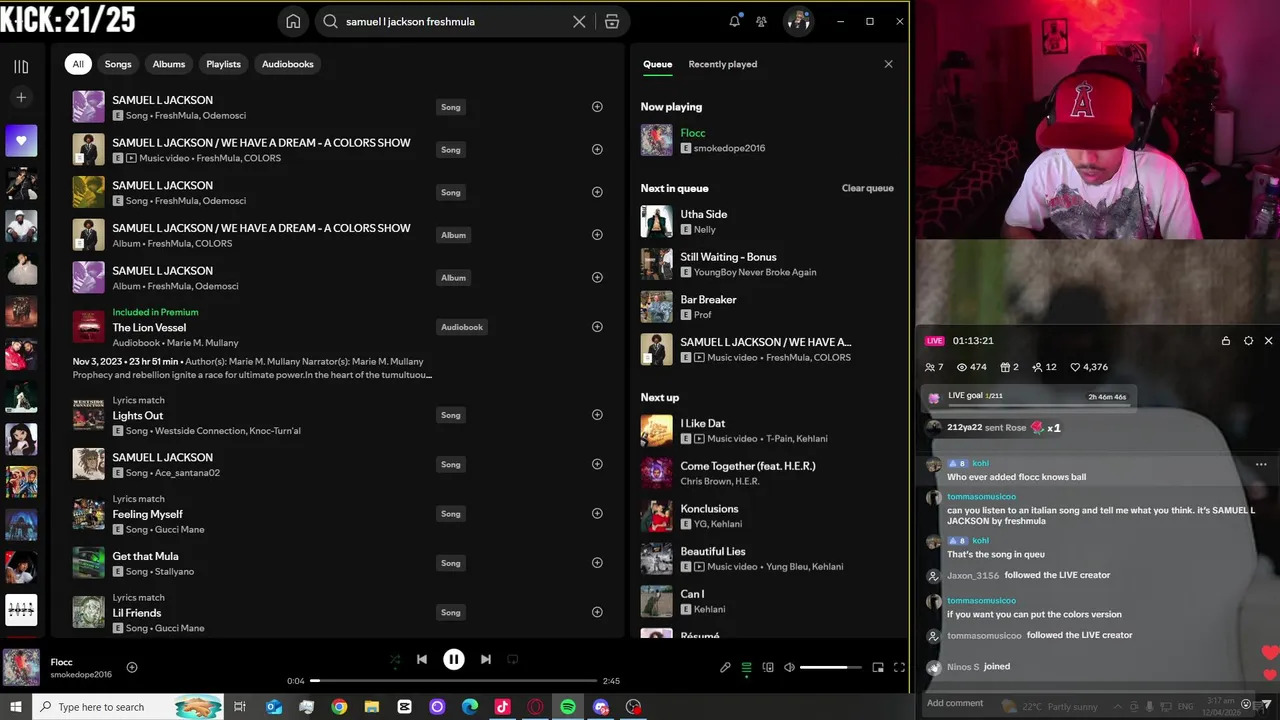
Task: Adjust the Spotify volume slider
Action: (830, 667)
